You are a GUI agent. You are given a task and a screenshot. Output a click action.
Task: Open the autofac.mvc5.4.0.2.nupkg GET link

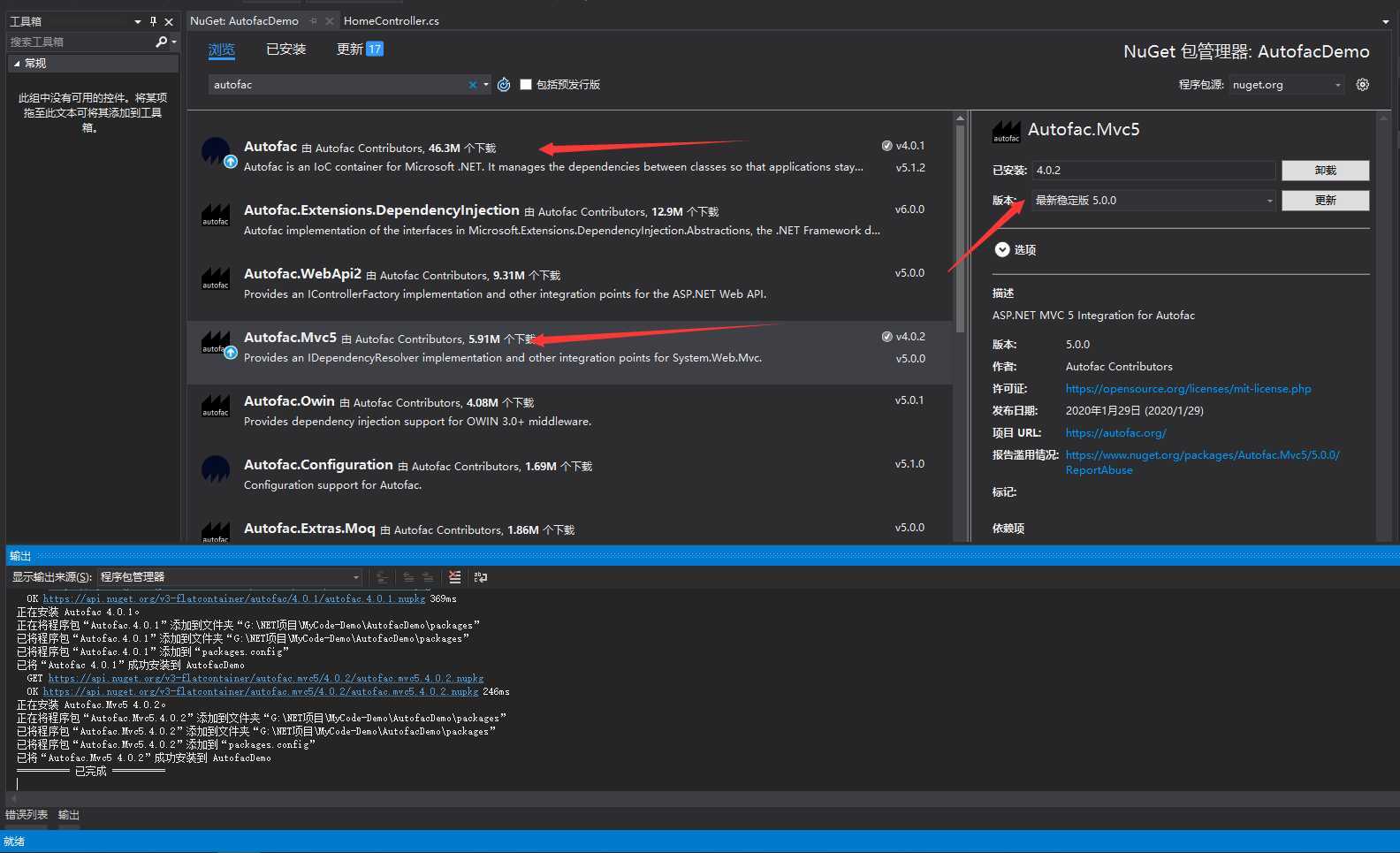point(266,679)
